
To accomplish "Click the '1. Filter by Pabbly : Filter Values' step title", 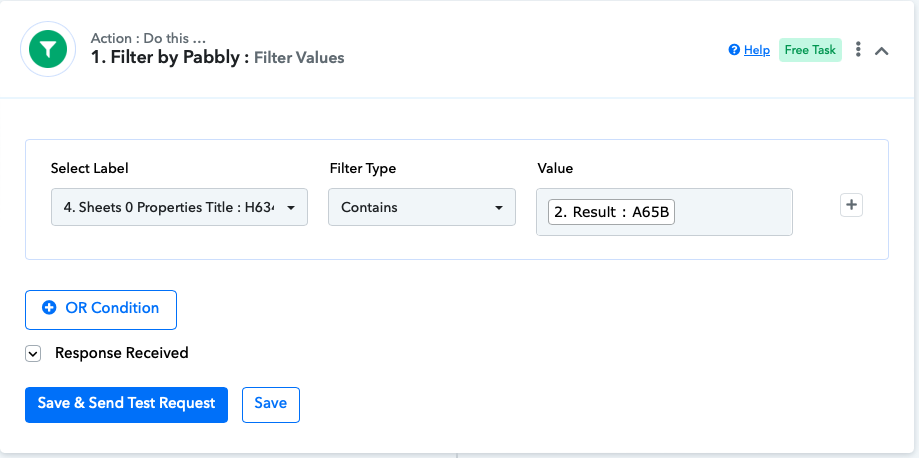I will tap(217, 57).
